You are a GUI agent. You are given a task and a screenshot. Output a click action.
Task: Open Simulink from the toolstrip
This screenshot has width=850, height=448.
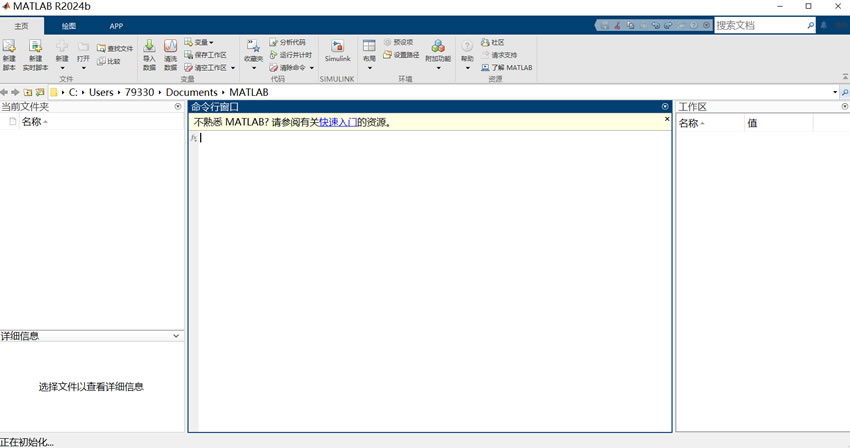[x=337, y=47]
